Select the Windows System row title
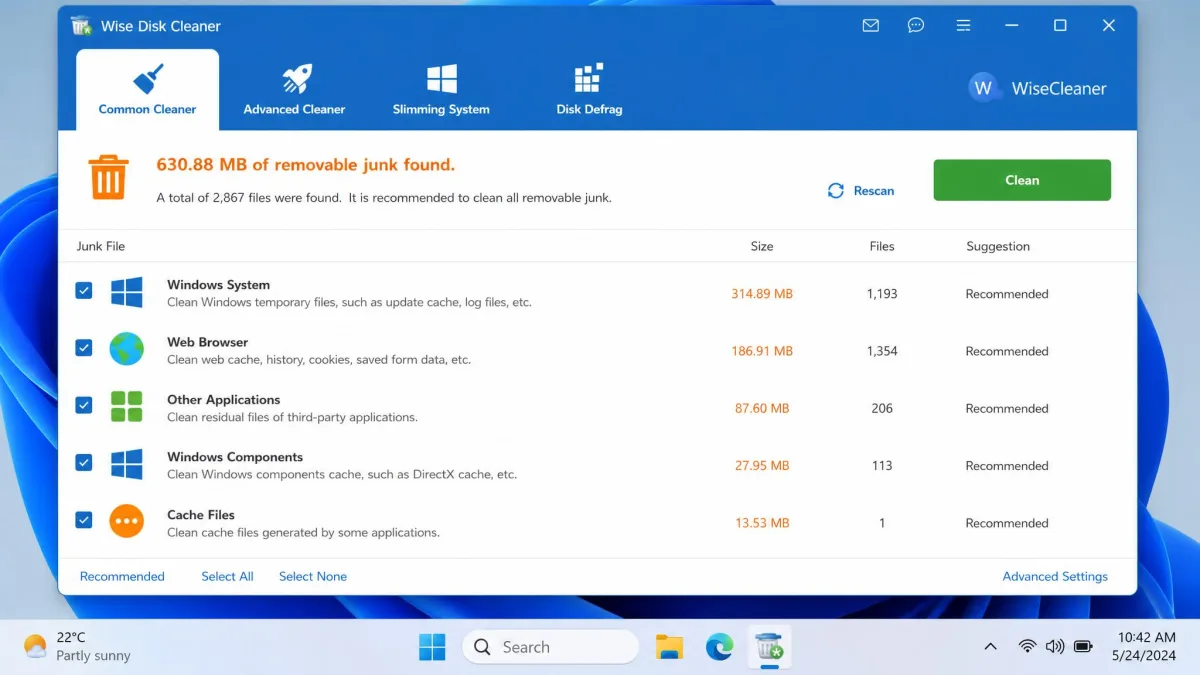The image size is (1200, 675). coord(218,285)
